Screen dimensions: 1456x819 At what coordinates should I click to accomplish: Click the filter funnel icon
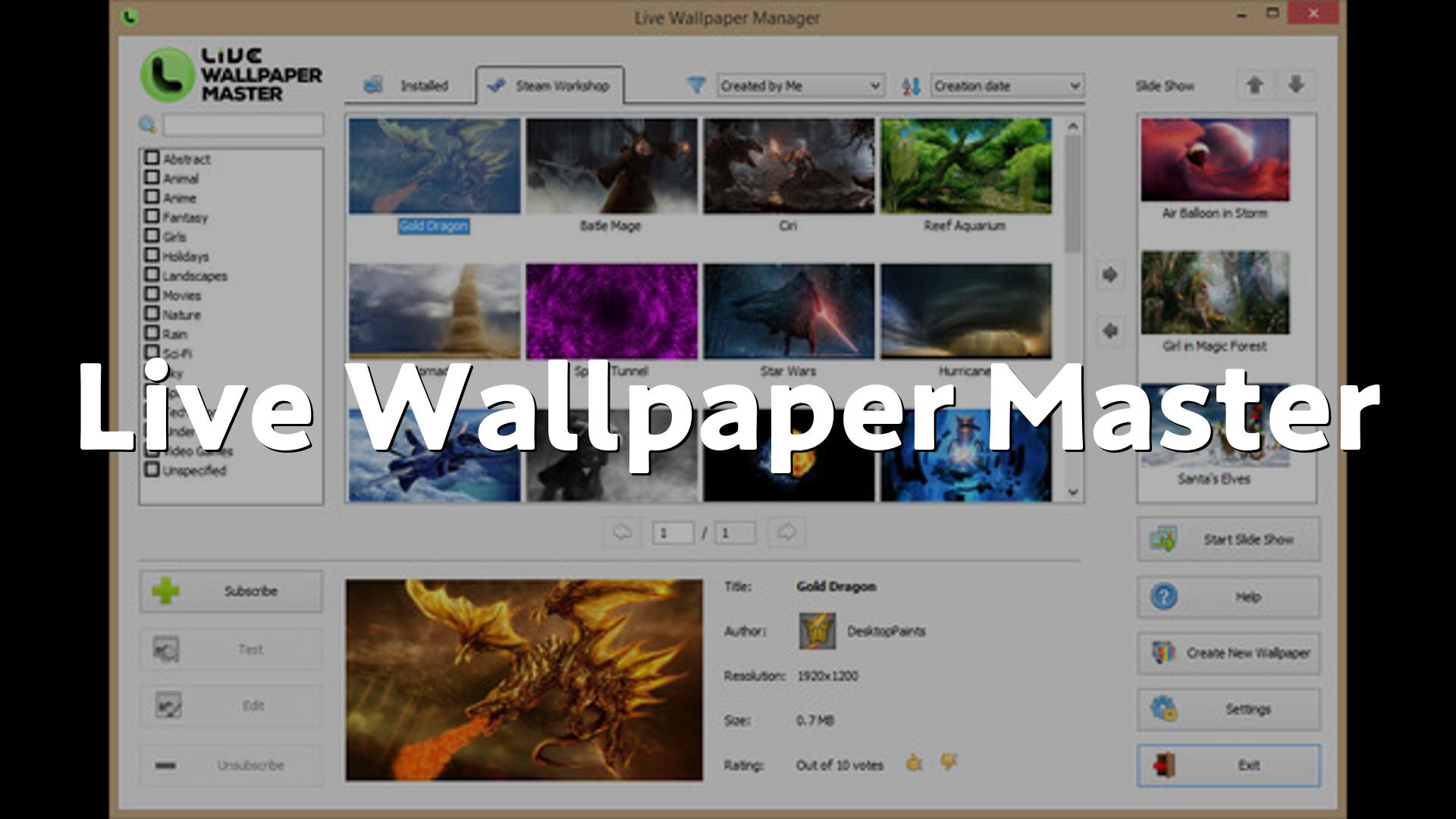696,86
